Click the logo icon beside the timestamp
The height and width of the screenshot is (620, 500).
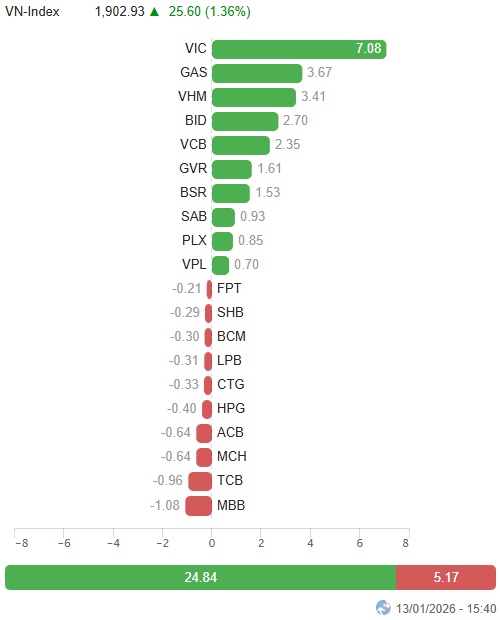383,607
